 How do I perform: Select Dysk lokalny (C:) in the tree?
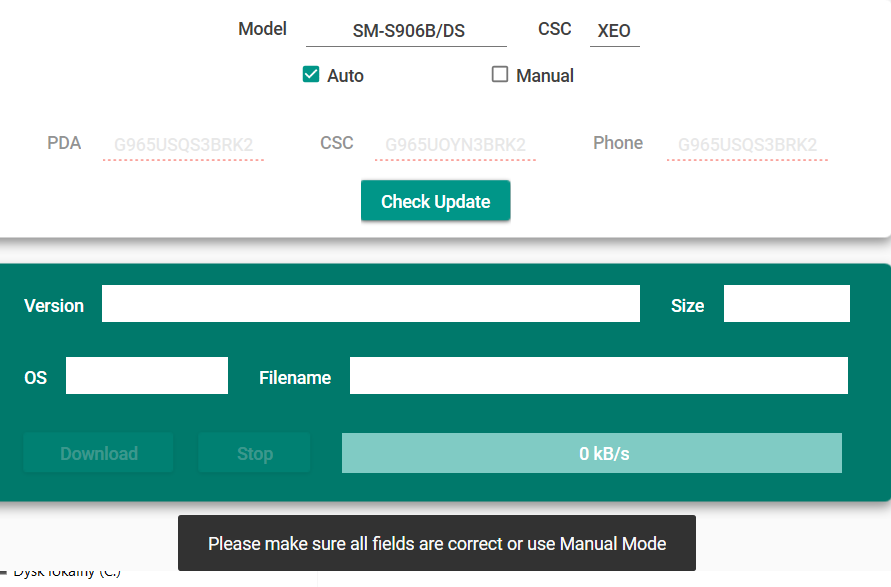pyautogui.click(x=66, y=575)
